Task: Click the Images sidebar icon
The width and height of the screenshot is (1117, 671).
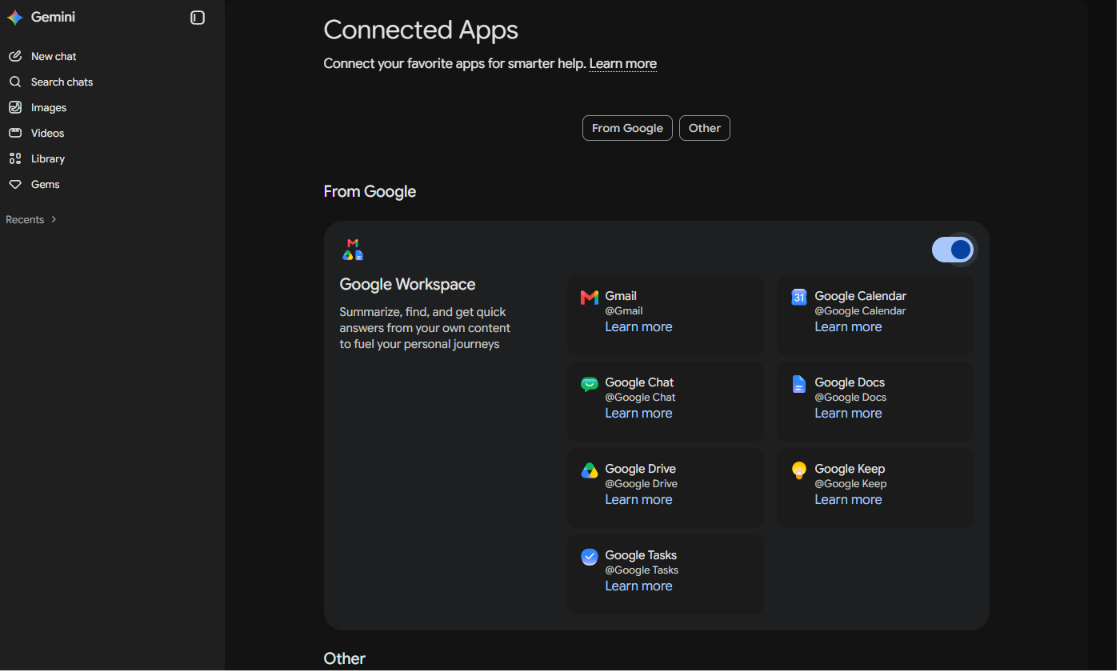Action: [x=15, y=108]
